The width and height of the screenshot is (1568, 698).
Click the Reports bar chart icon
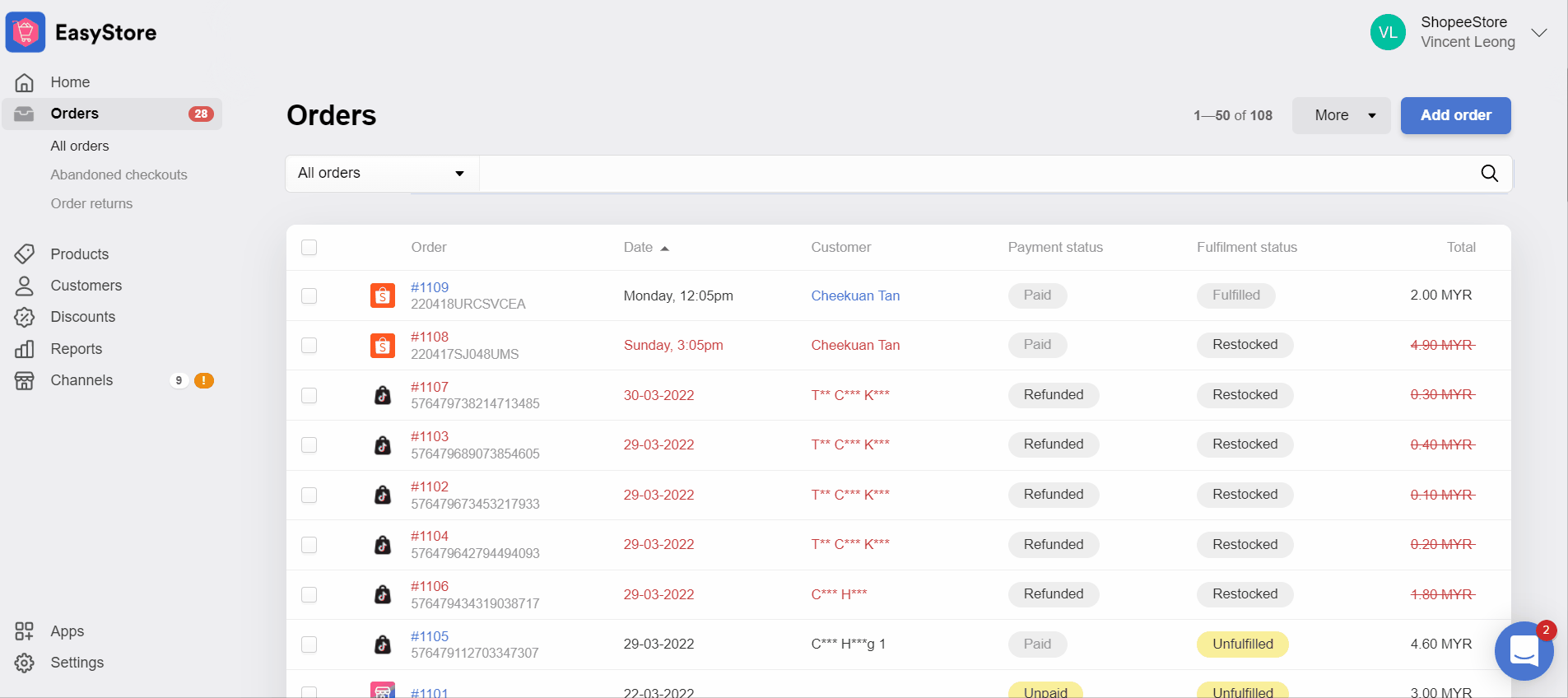tap(25, 349)
